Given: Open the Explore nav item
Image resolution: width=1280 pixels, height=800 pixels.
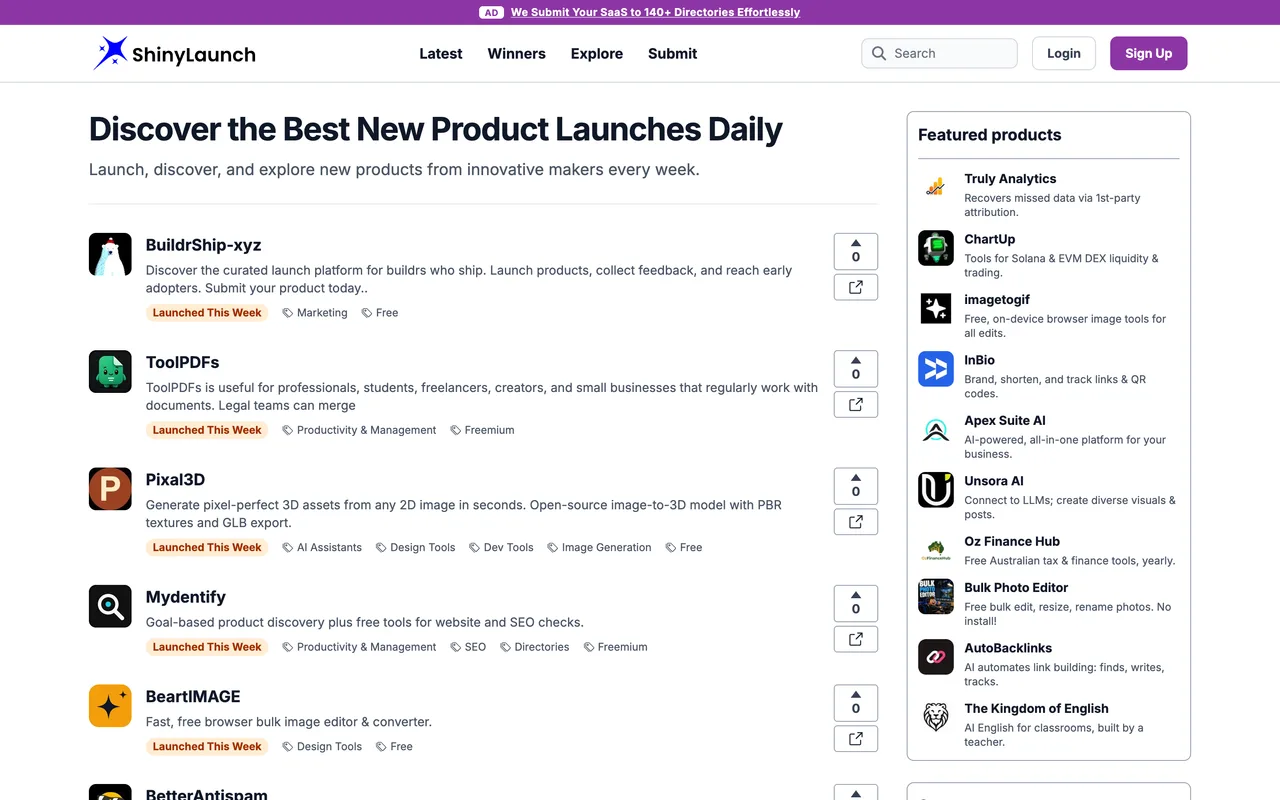Looking at the screenshot, I should (x=597, y=54).
